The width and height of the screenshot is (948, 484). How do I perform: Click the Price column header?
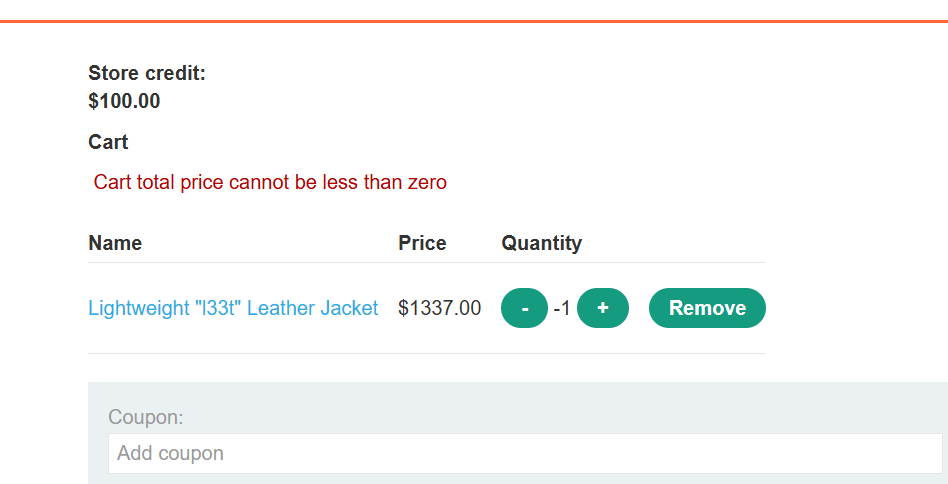(x=422, y=243)
